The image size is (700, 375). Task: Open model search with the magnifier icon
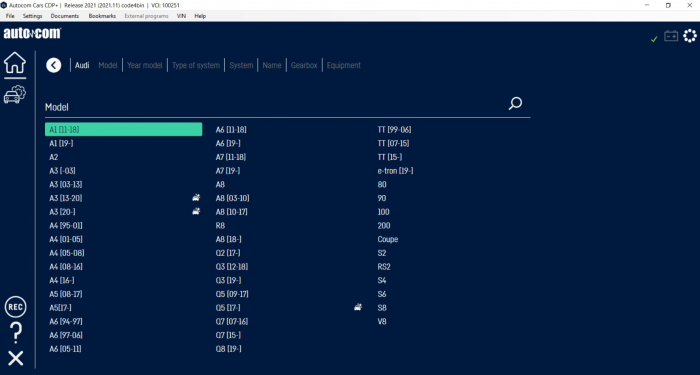(x=515, y=104)
